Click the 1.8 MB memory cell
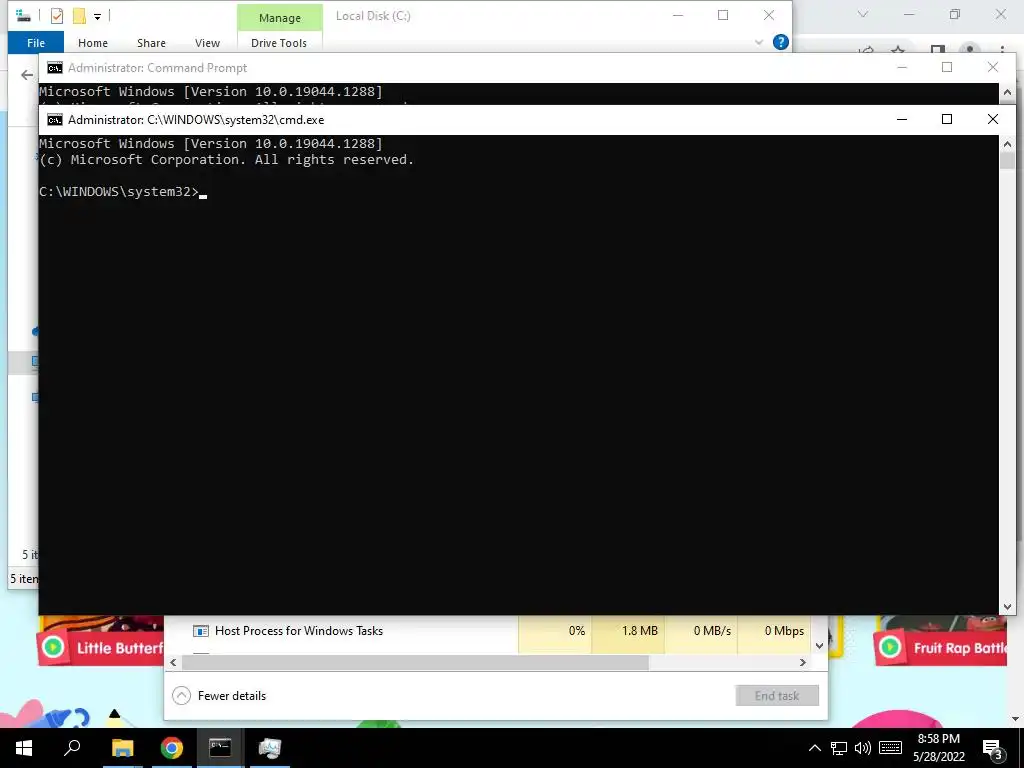Screen dimensions: 1024x768 click(628, 631)
